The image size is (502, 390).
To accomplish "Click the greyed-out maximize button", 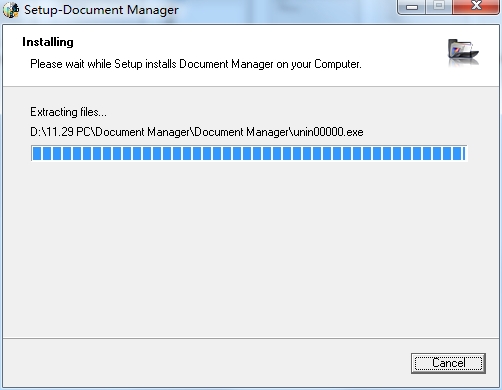I will 439,7.
